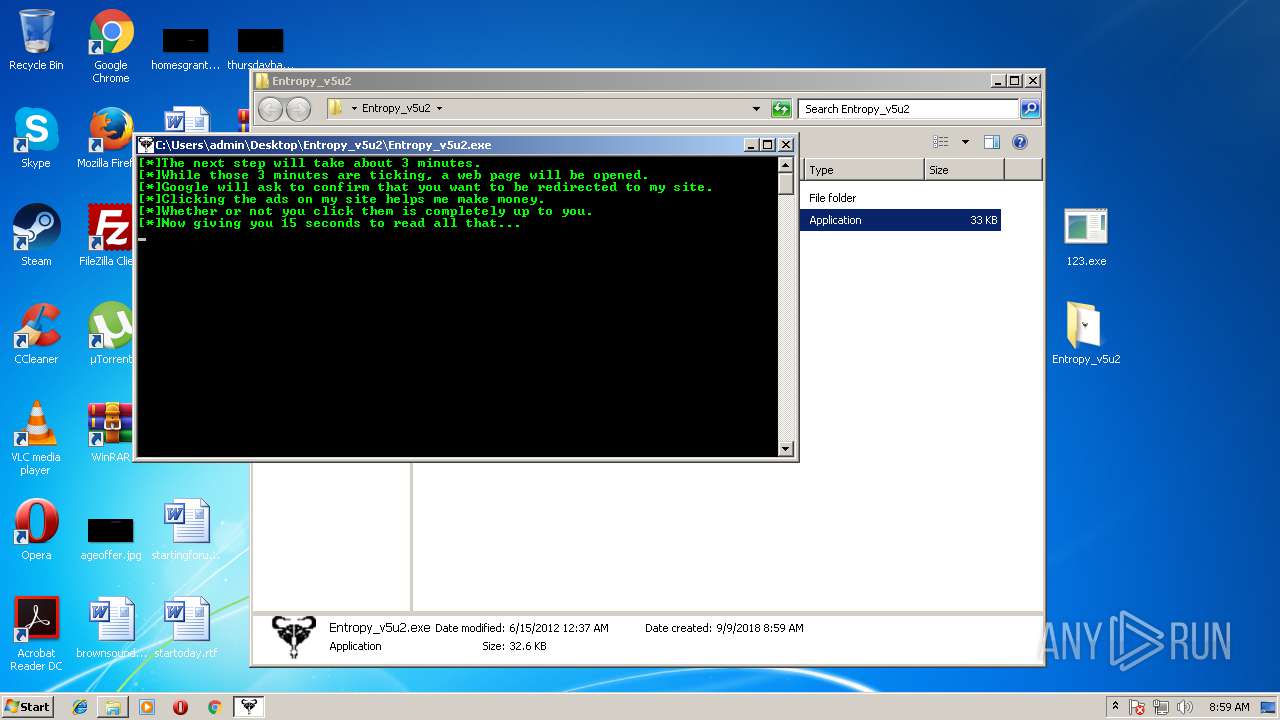Open the change view options dropdown arrow
Viewport: 1280px width, 720px height.
pos(965,142)
